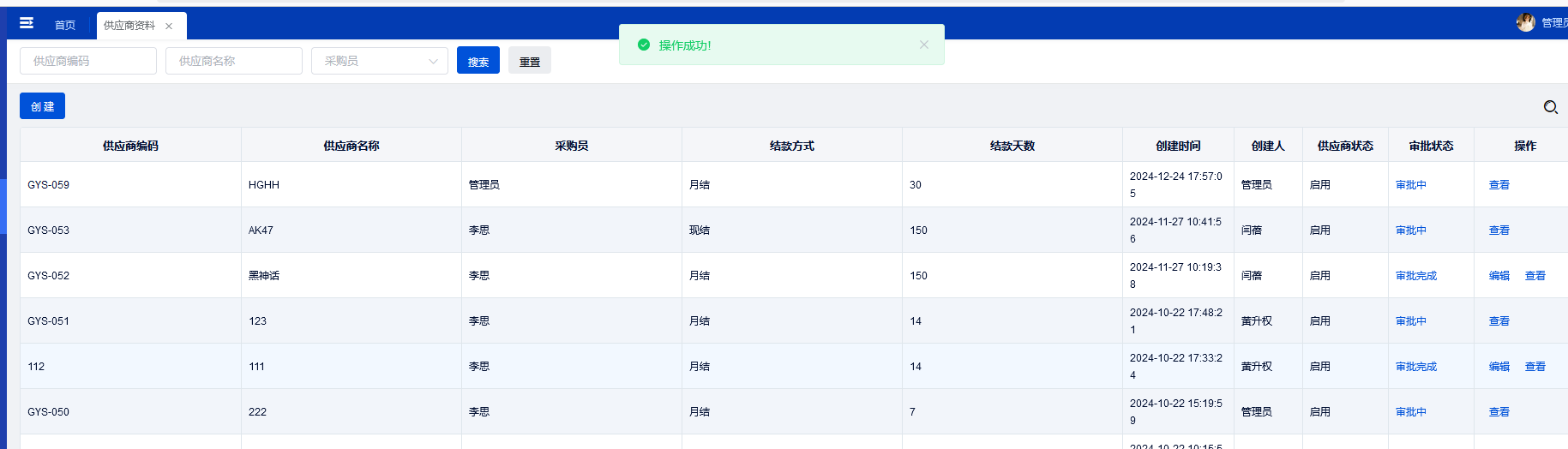Click 审批完成 status for supplier 112

pos(1415,367)
